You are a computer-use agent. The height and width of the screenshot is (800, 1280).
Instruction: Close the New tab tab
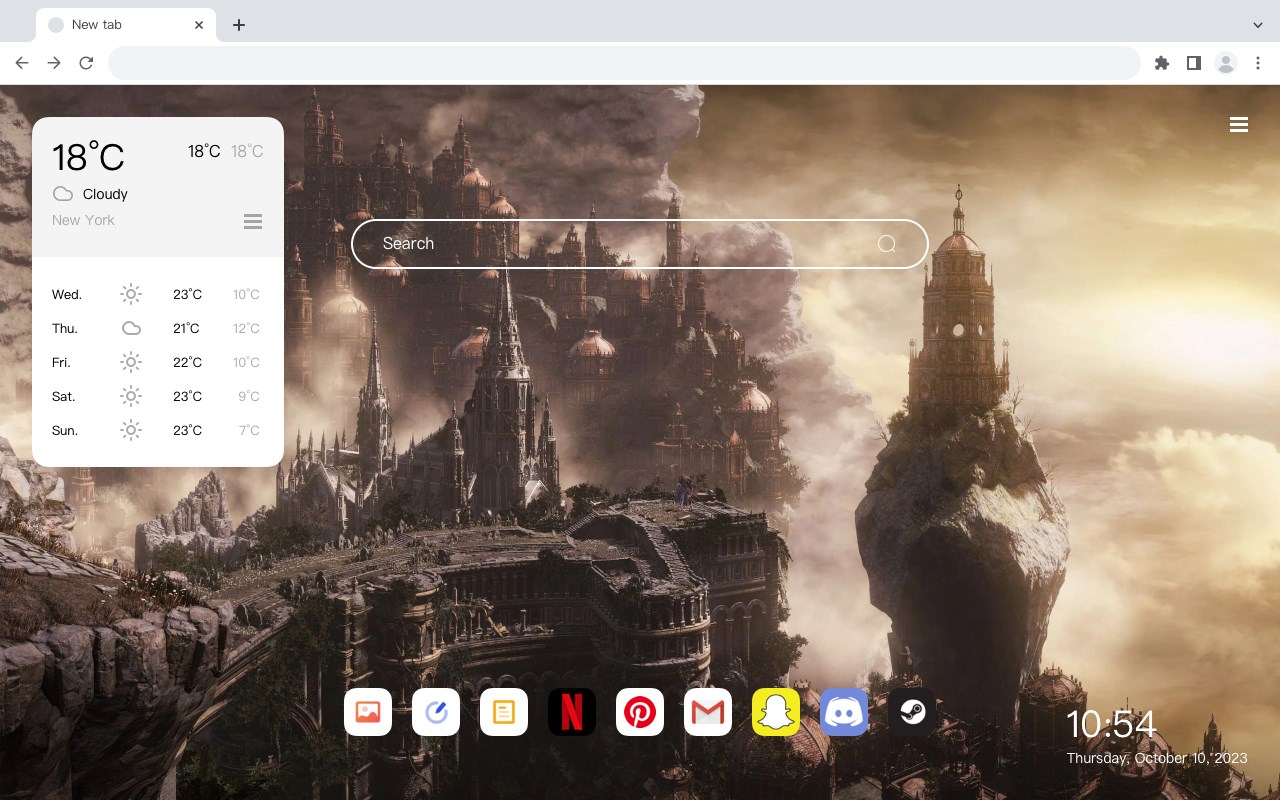coord(199,25)
